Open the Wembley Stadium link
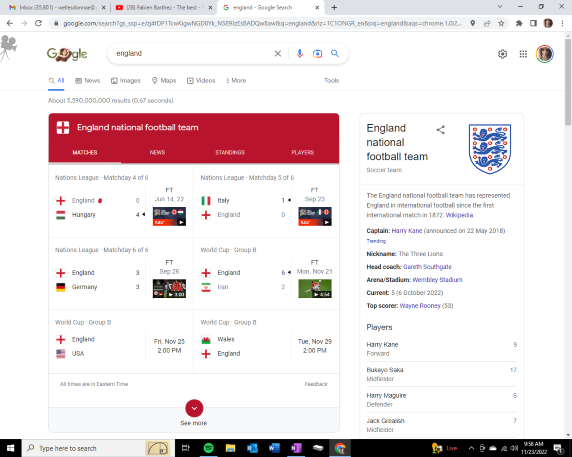This screenshot has height=457, width=572. tap(437, 280)
